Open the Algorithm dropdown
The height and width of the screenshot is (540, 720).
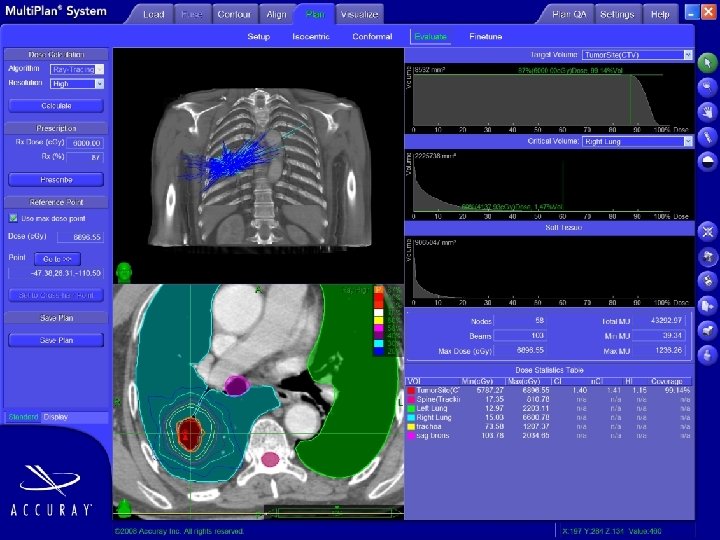(x=77, y=69)
